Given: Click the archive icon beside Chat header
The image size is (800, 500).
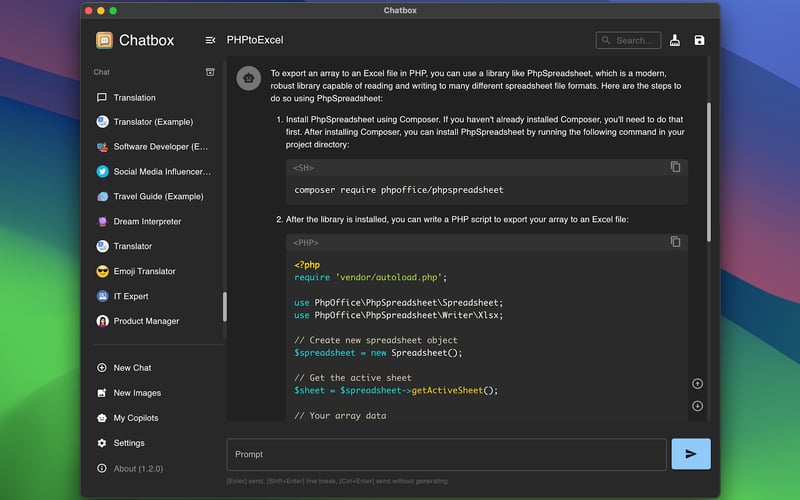Looking at the screenshot, I should click(210, 72).
